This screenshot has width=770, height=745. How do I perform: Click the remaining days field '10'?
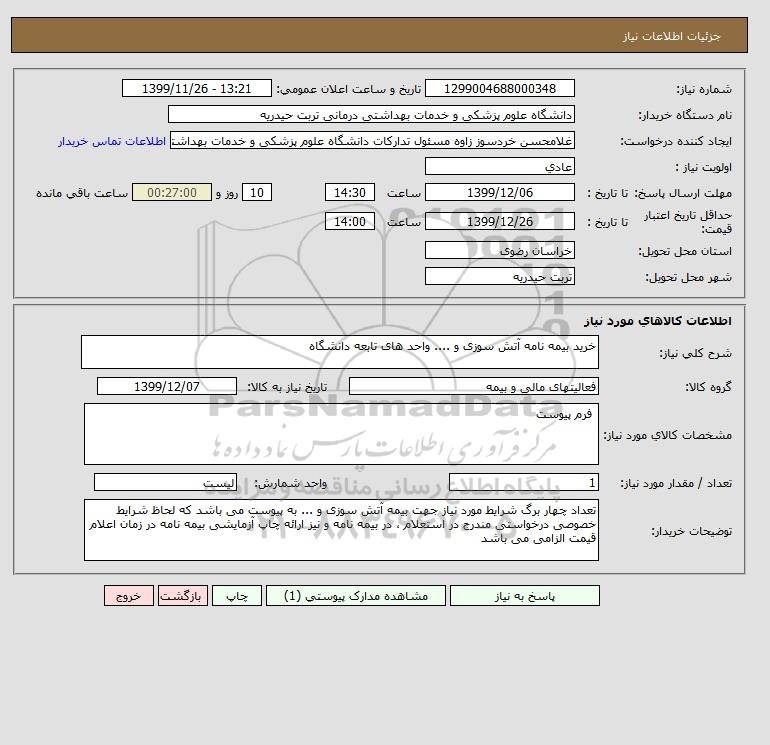tap(257, 193)
